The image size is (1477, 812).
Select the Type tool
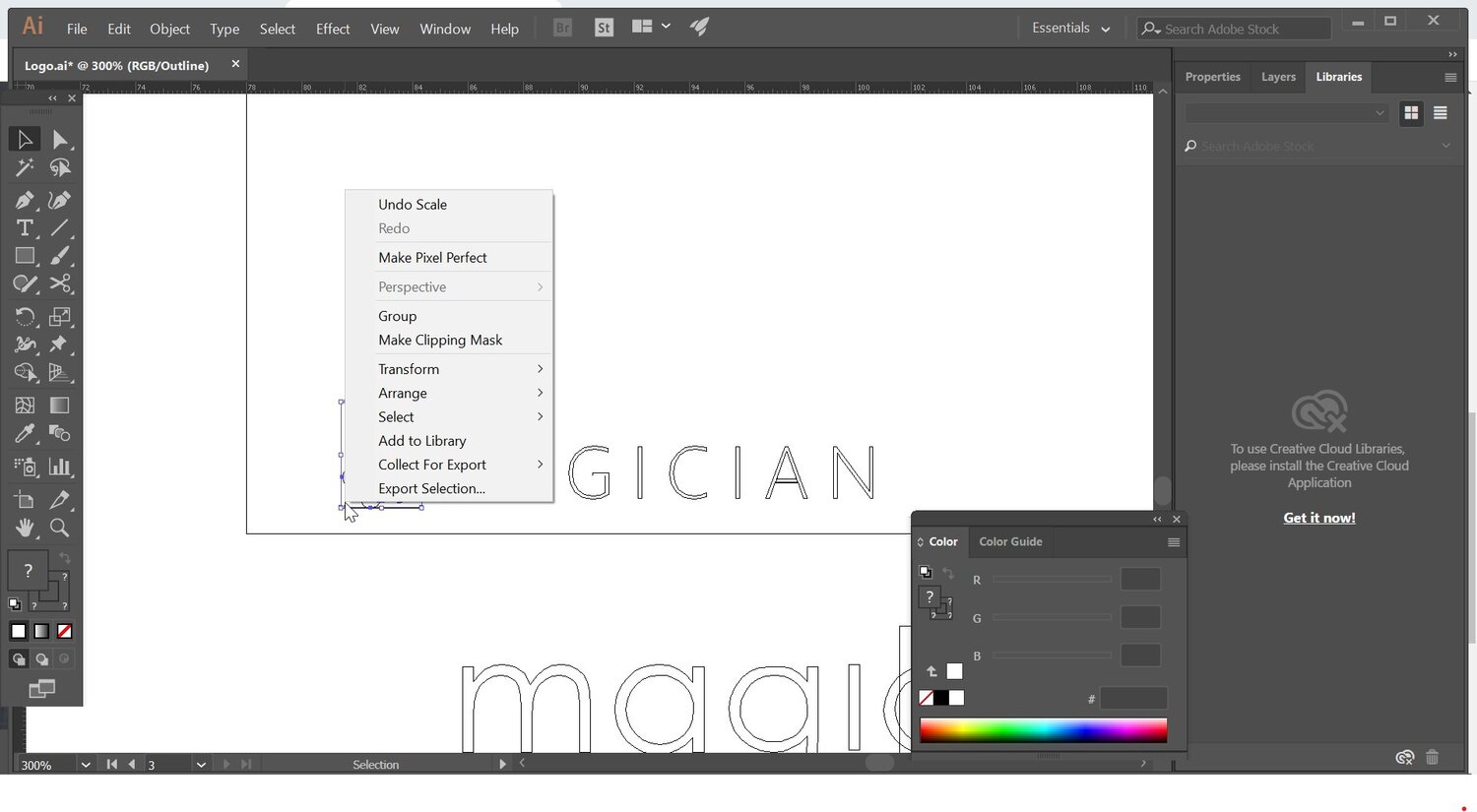click(x=25, y=228)
